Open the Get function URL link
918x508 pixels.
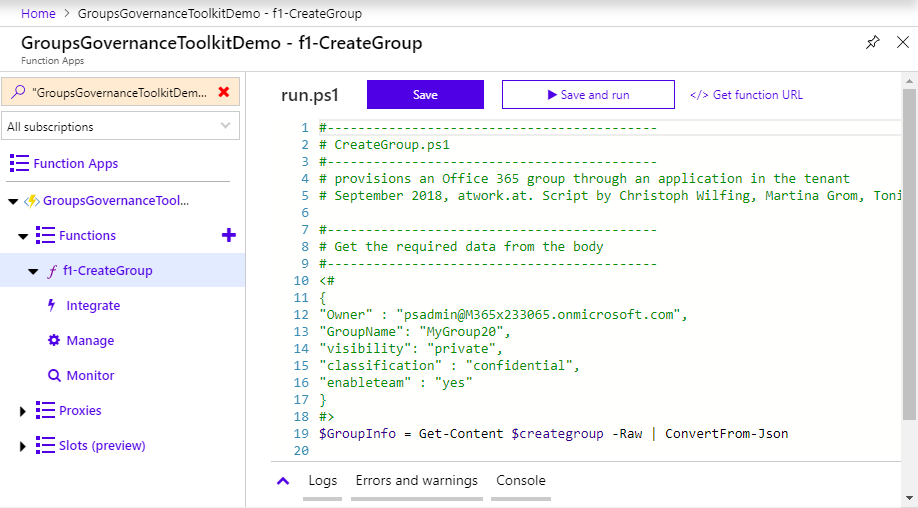[746, 95]
